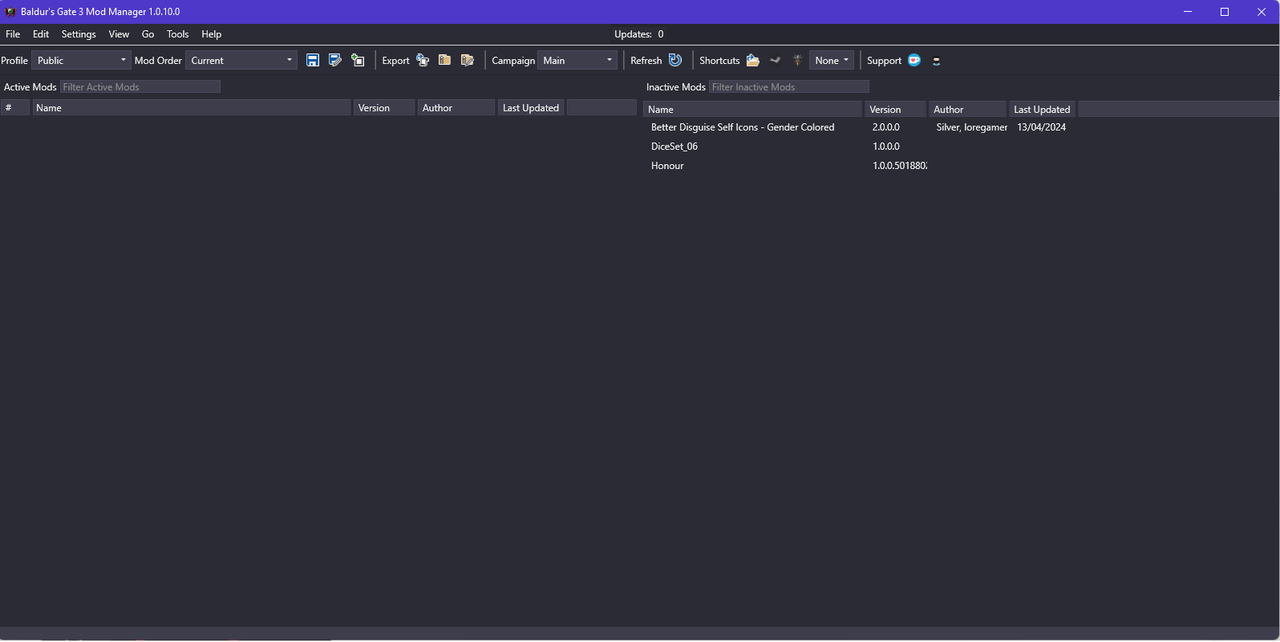Click the Save Load Order floppy icon

click(x=313, y=60)
